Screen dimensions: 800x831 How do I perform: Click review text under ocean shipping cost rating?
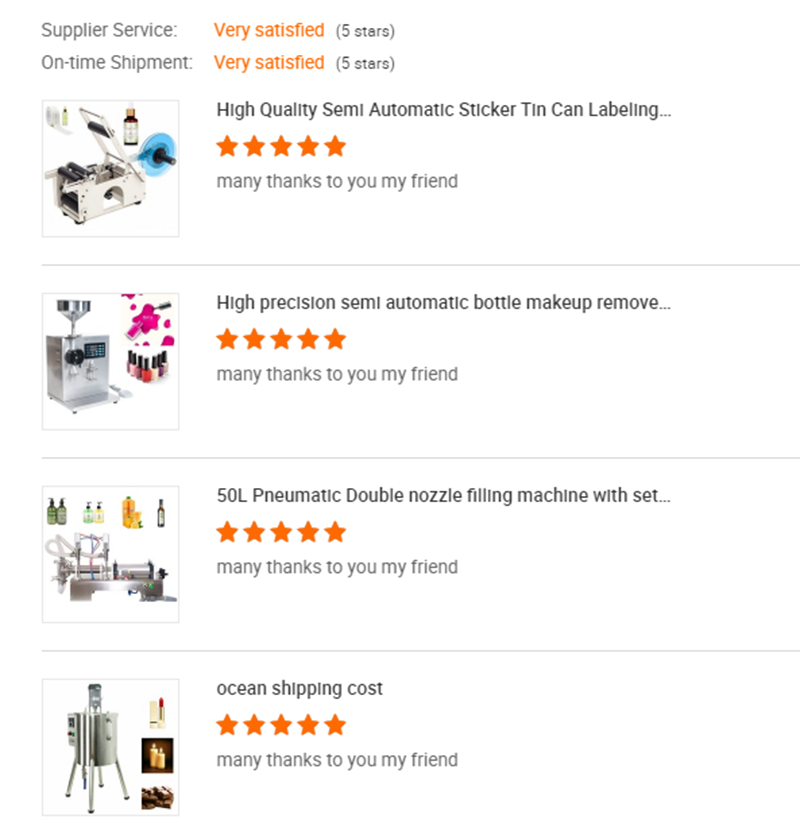(x=337, y=760)
